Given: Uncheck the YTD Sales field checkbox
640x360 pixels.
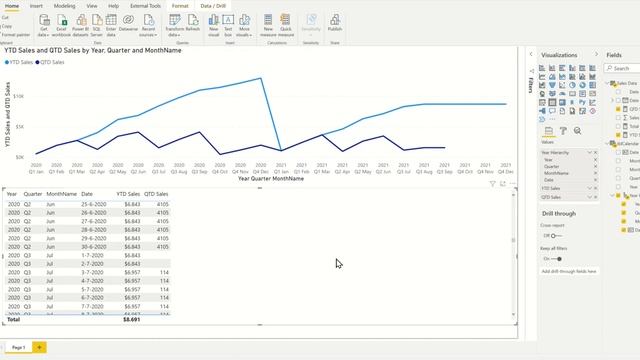Looking at the screenshot, I should 618,135.
